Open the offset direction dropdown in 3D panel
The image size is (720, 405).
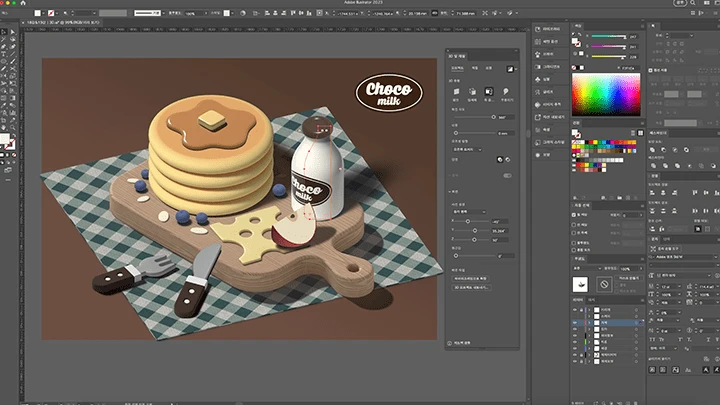(467, 150)
